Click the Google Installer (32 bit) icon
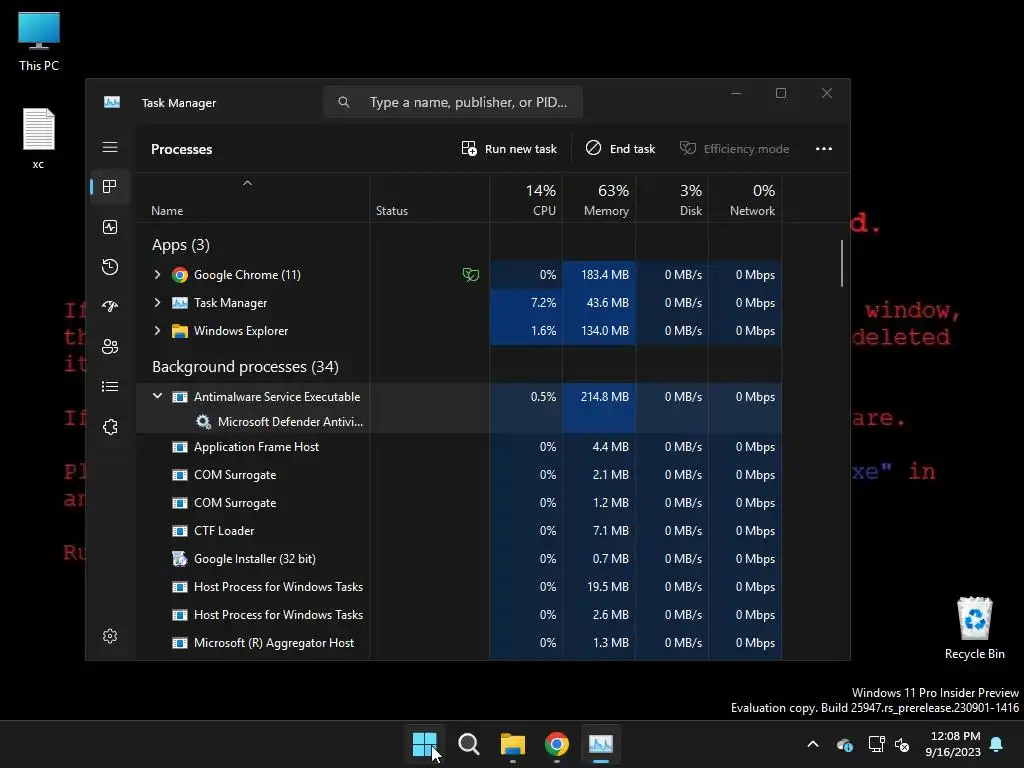The height and width of the screenshot is (768, 1024). point(180,559)
